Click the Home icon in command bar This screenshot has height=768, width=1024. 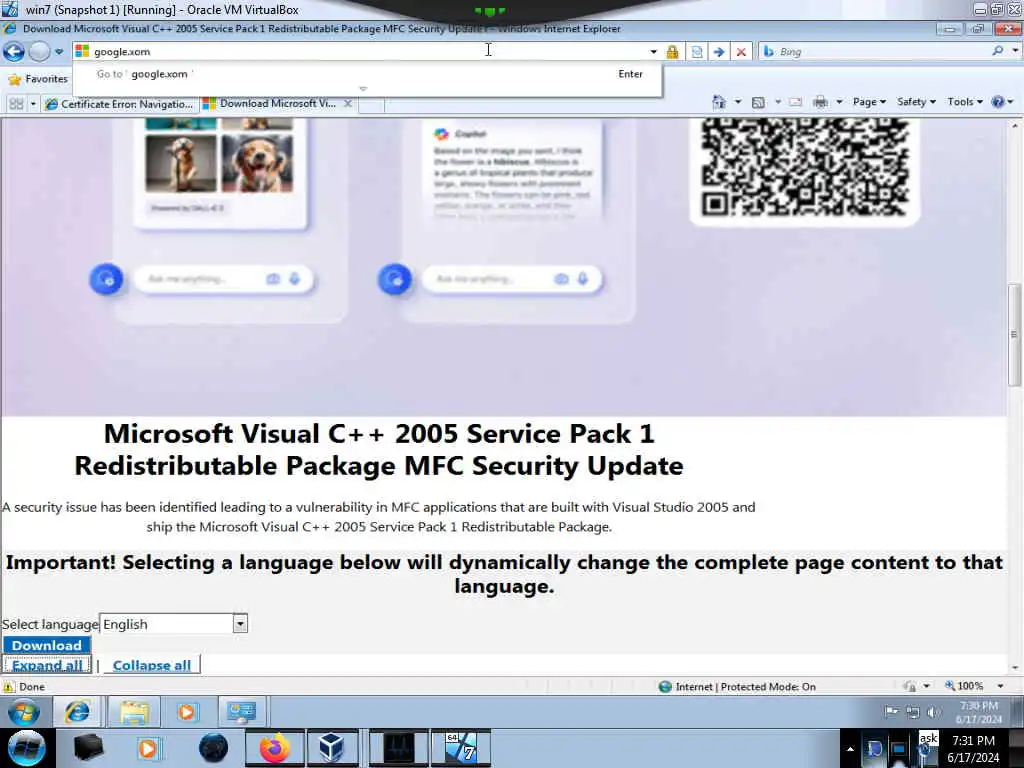click(719, 102)
